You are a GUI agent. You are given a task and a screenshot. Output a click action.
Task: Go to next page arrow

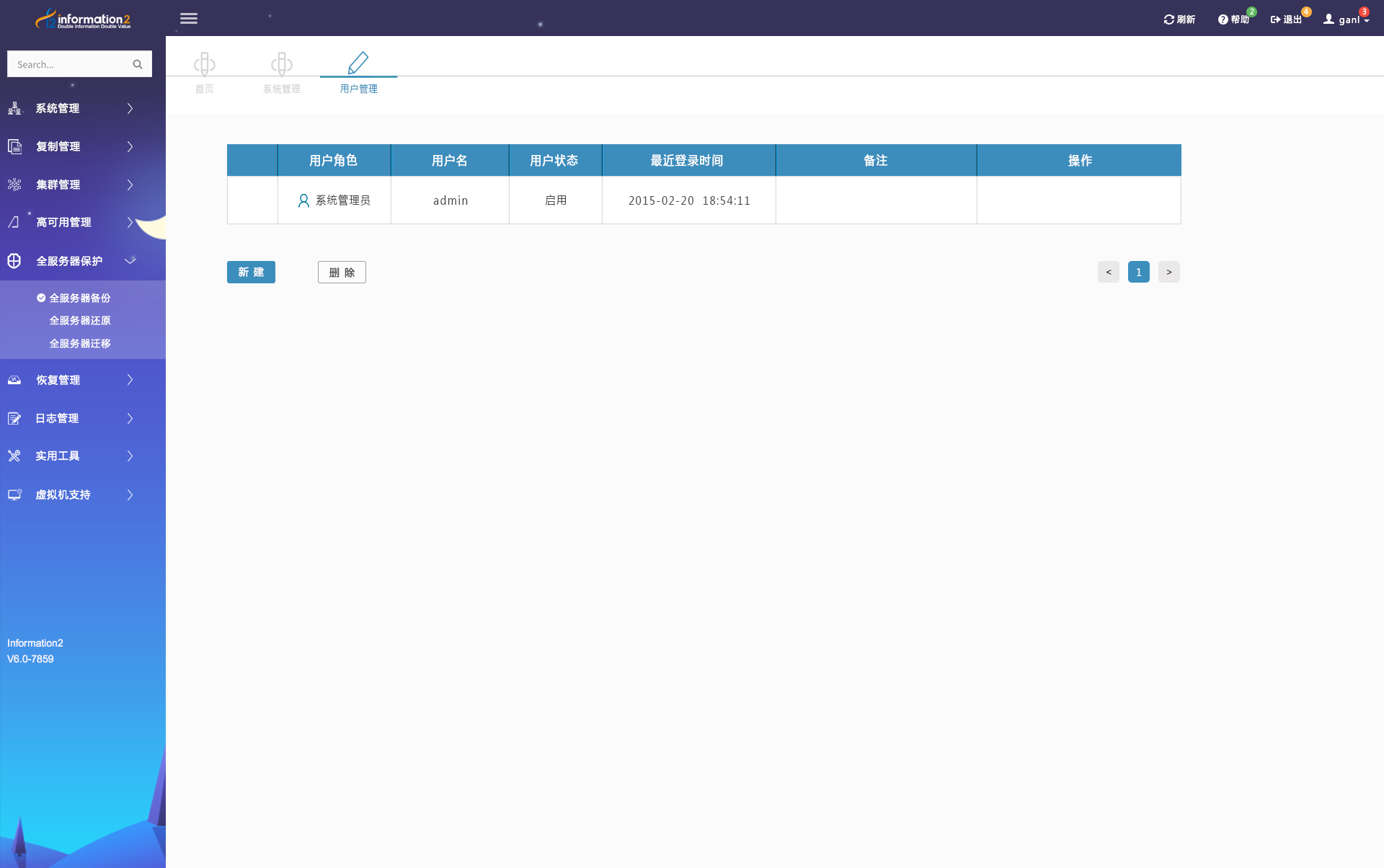point(1168,272)
